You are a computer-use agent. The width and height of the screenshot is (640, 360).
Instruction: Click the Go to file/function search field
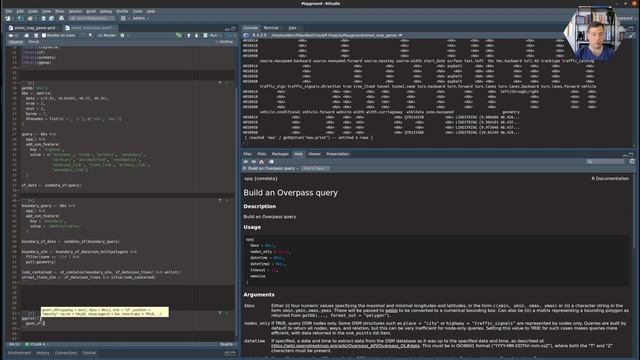pos(91,18)
